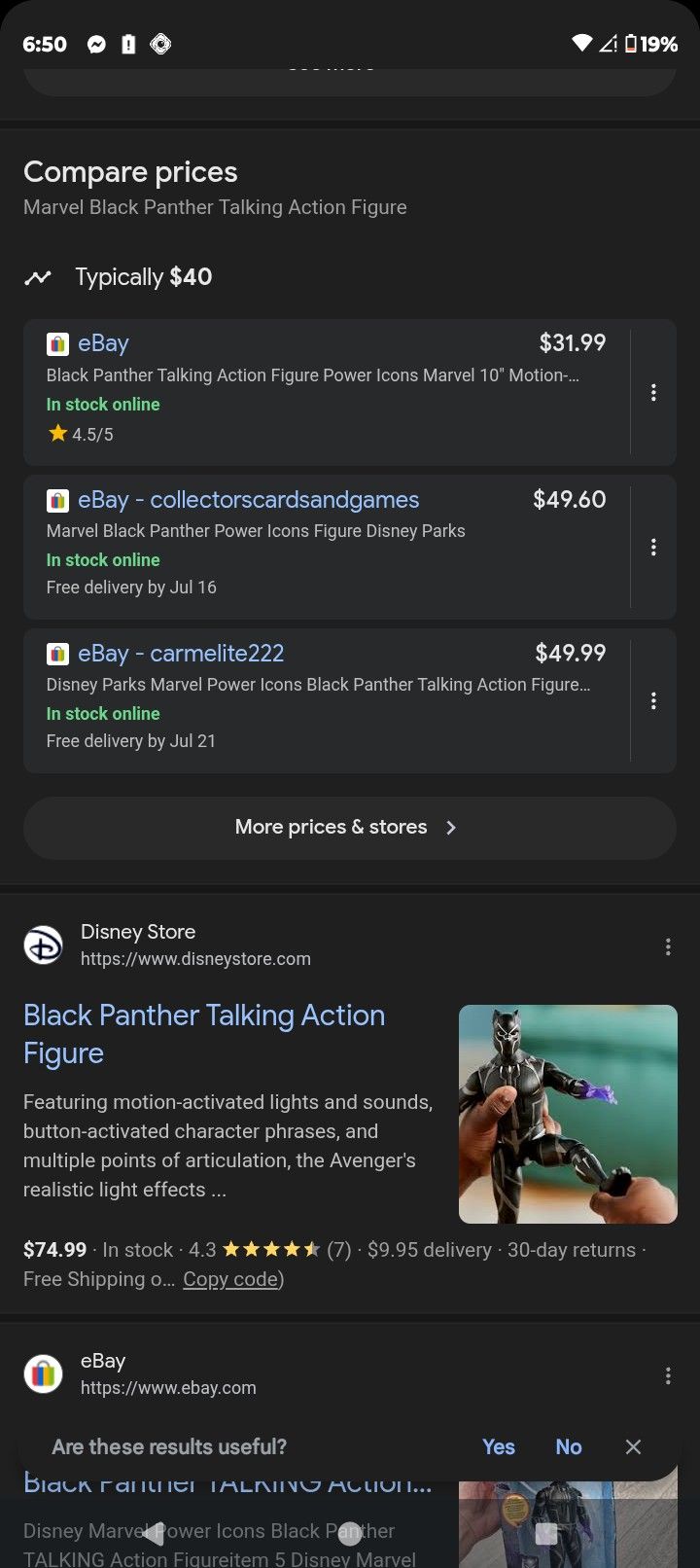700x1568 pixels.
Task: Open options for the $31.99 eBay listing
Action: (653, 392)
